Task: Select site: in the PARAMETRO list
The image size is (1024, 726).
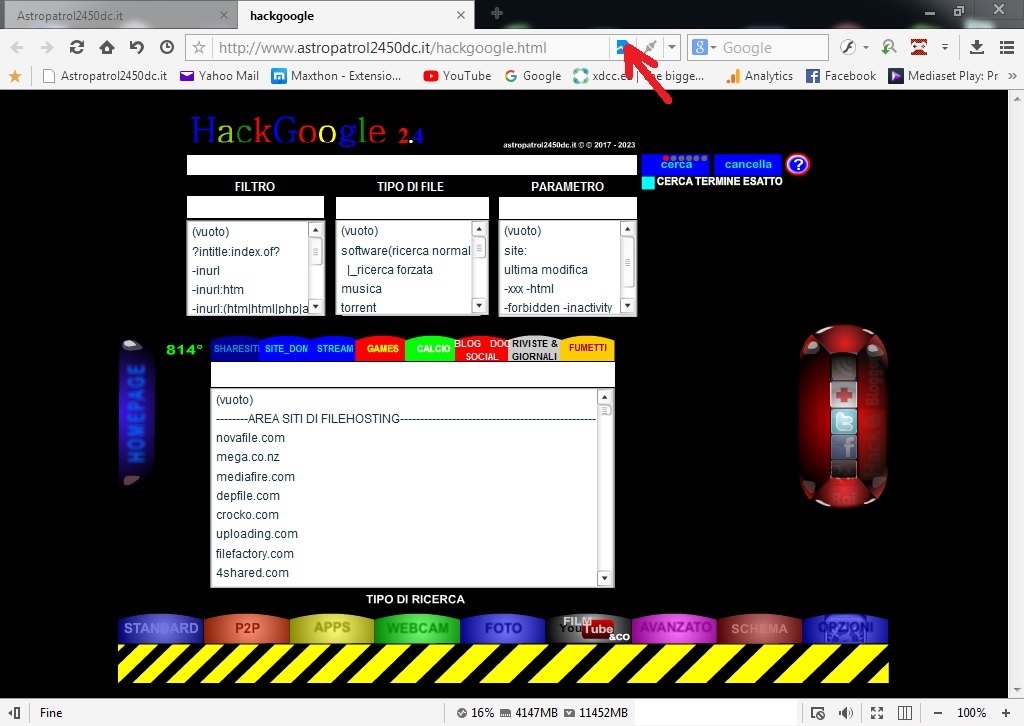Action: click(515, 251)
